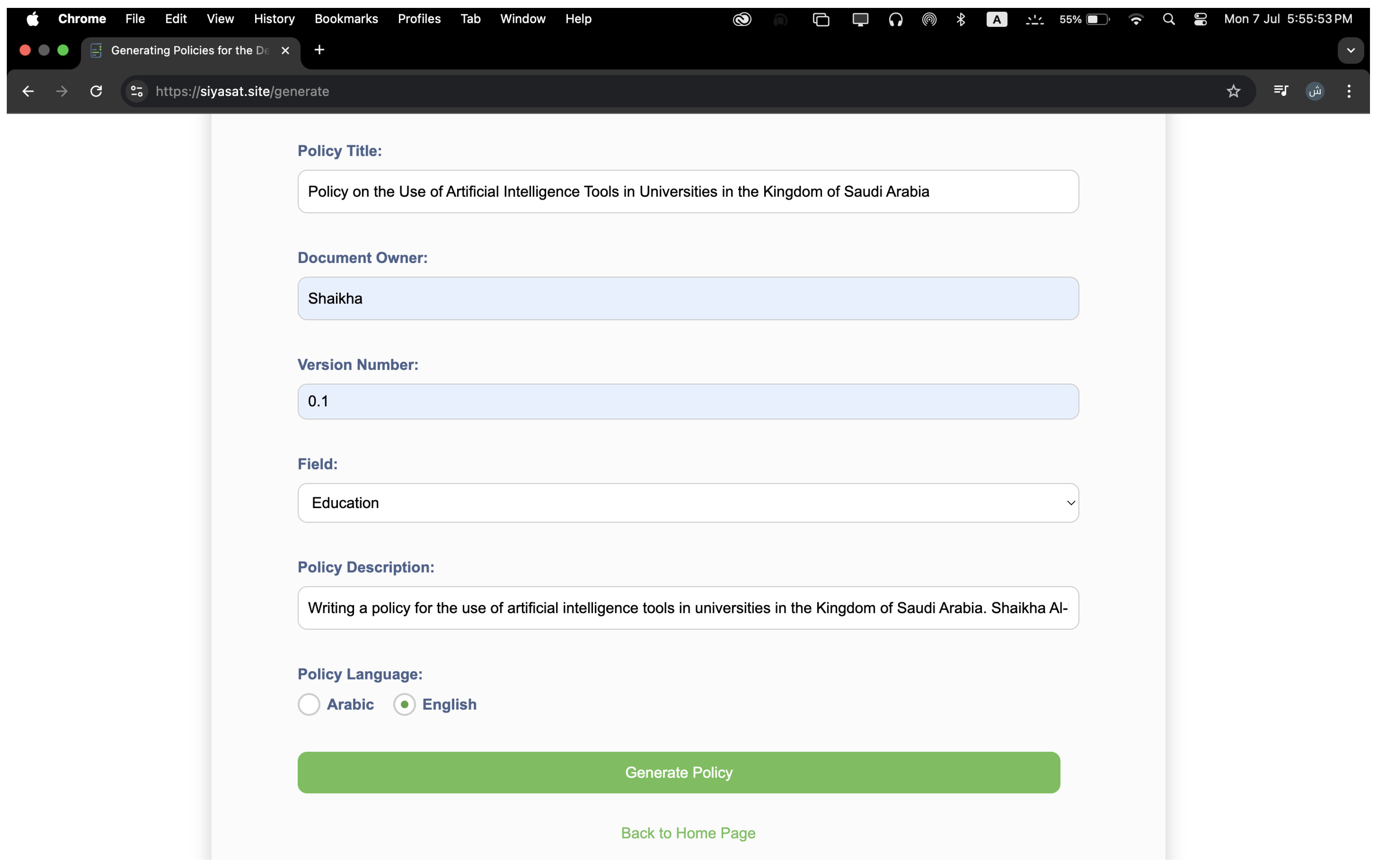Click the Chrome profile avatar
Image resolution: width=1376 pixels, height=868 pixels.
click(1315, 91)
